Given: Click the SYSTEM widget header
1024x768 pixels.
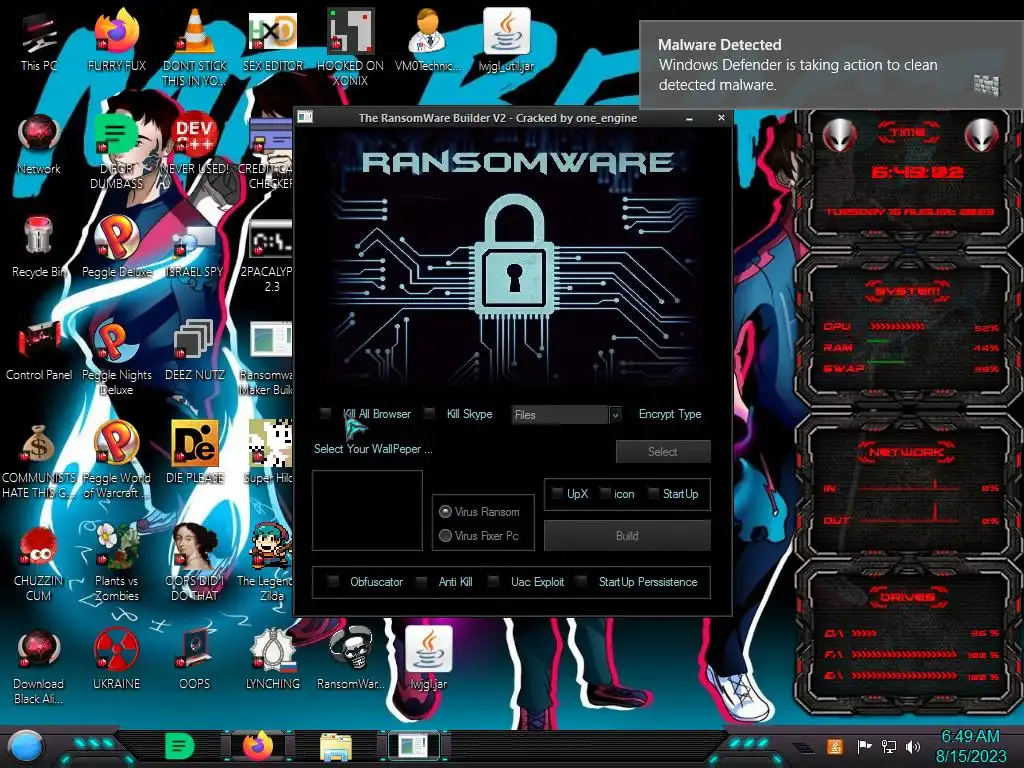Looking at the screenshot, I should (x=907, y=291).
